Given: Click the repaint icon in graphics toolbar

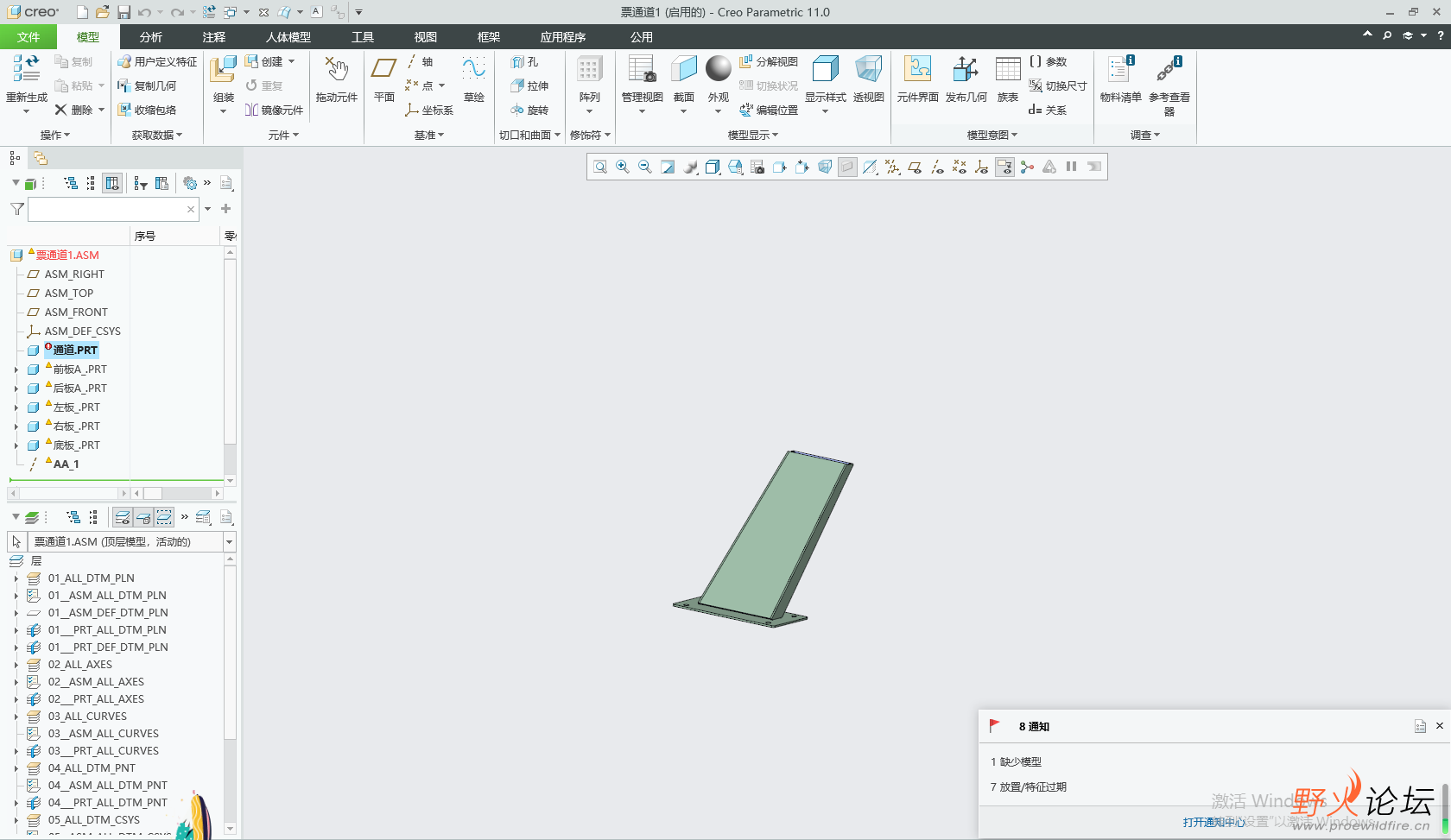Looking at the screenshot, I should (668, 167).
